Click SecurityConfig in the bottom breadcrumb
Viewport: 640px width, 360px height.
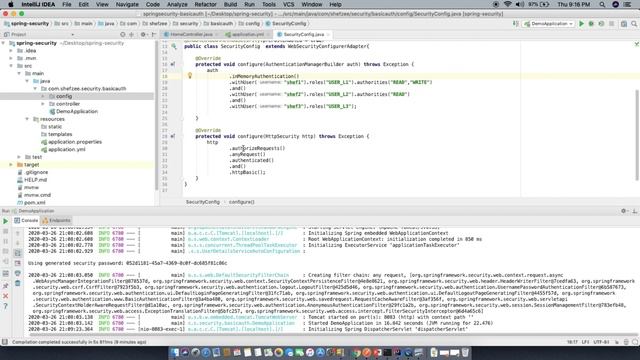pos(203,202)
